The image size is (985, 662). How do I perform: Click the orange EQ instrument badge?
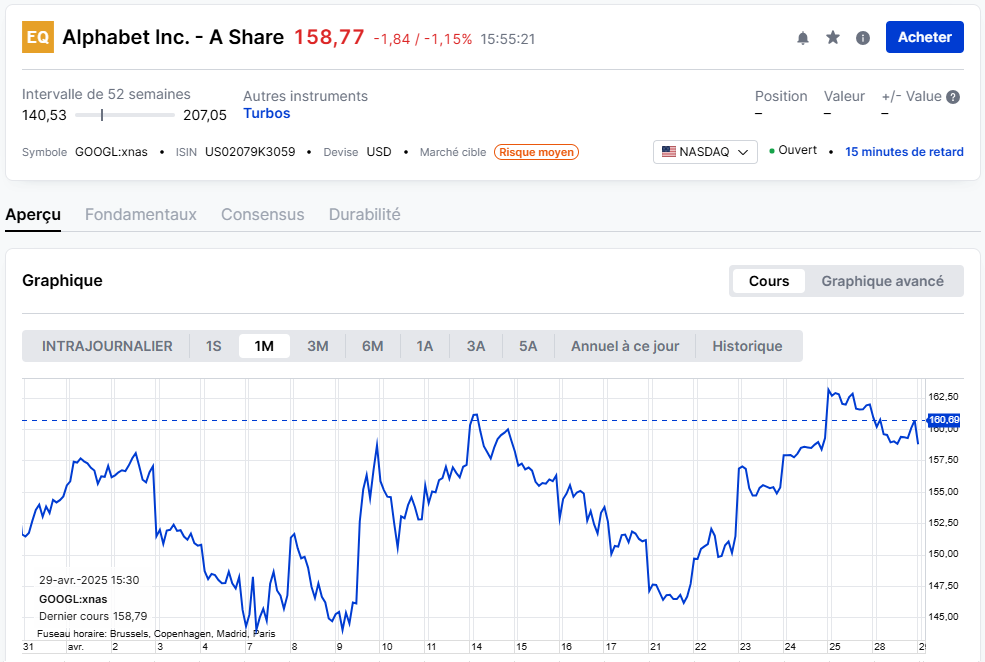(38, 37)
